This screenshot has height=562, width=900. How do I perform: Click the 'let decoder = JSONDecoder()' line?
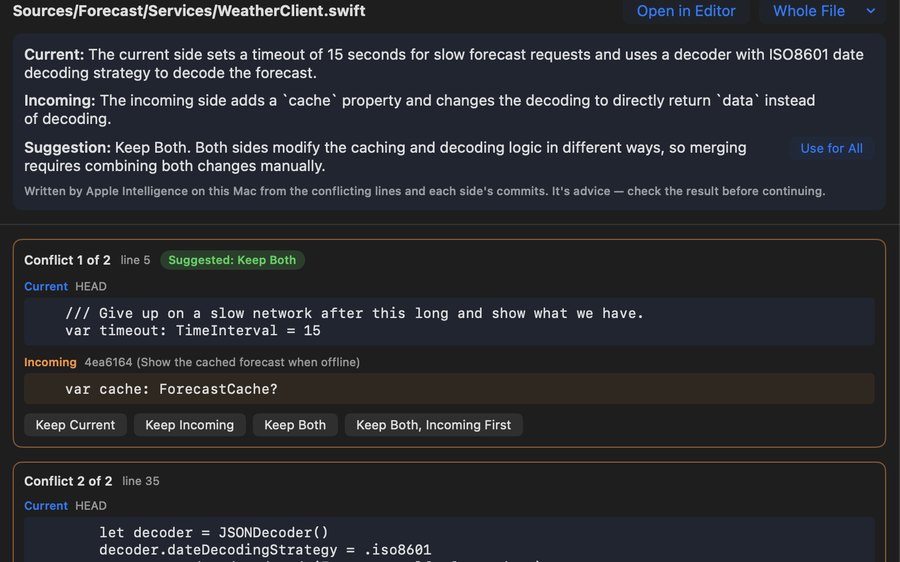coord(214,533)
